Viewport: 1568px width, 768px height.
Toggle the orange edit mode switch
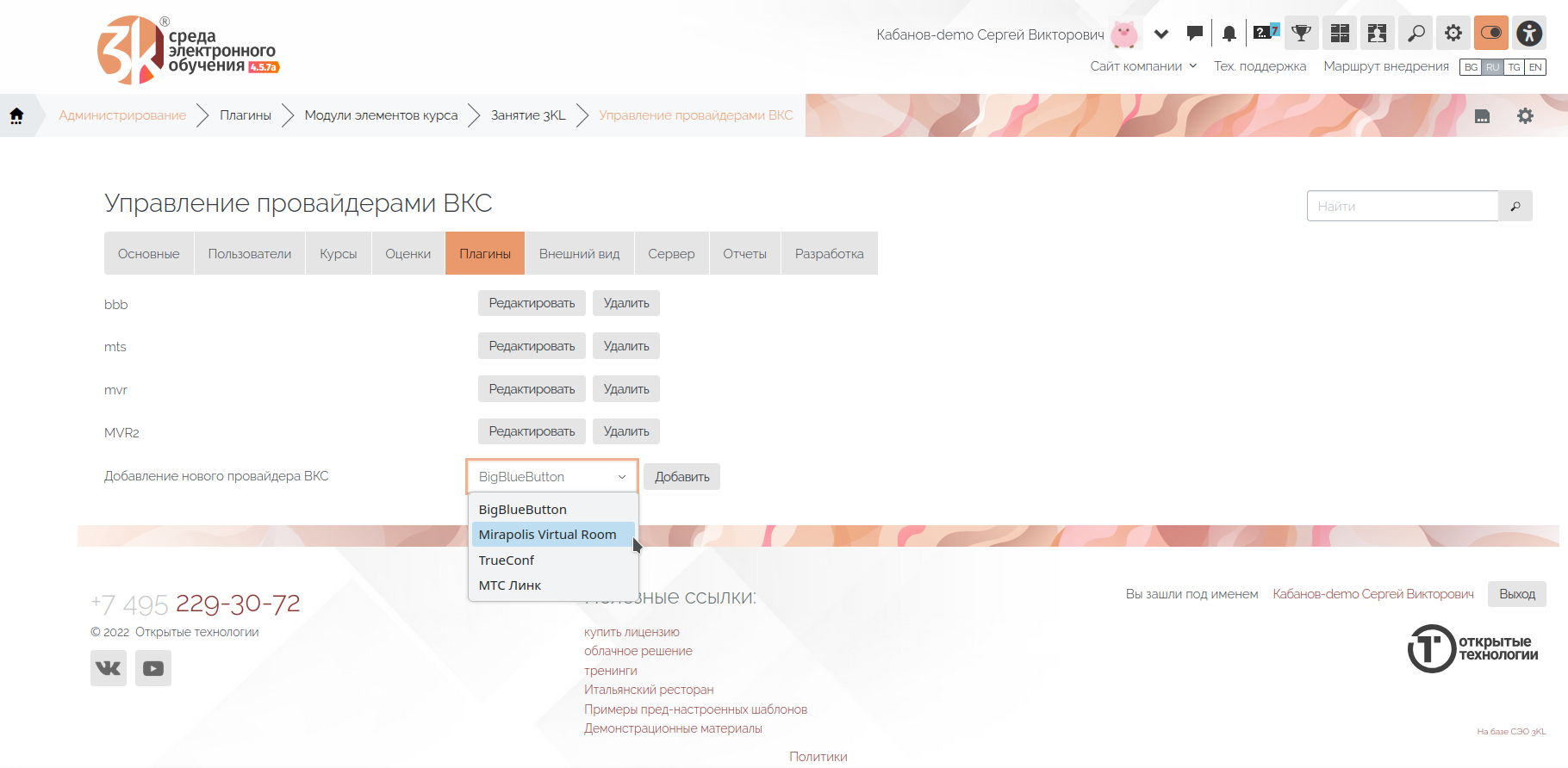(x=1490, y=34)
